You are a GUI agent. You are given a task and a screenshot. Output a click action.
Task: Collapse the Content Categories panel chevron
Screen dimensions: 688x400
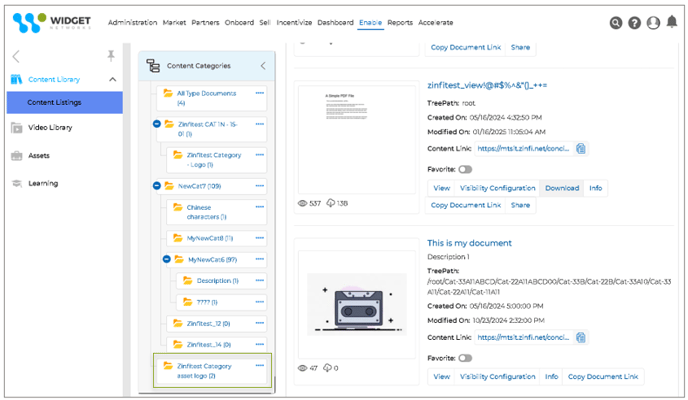click(263, 66)
